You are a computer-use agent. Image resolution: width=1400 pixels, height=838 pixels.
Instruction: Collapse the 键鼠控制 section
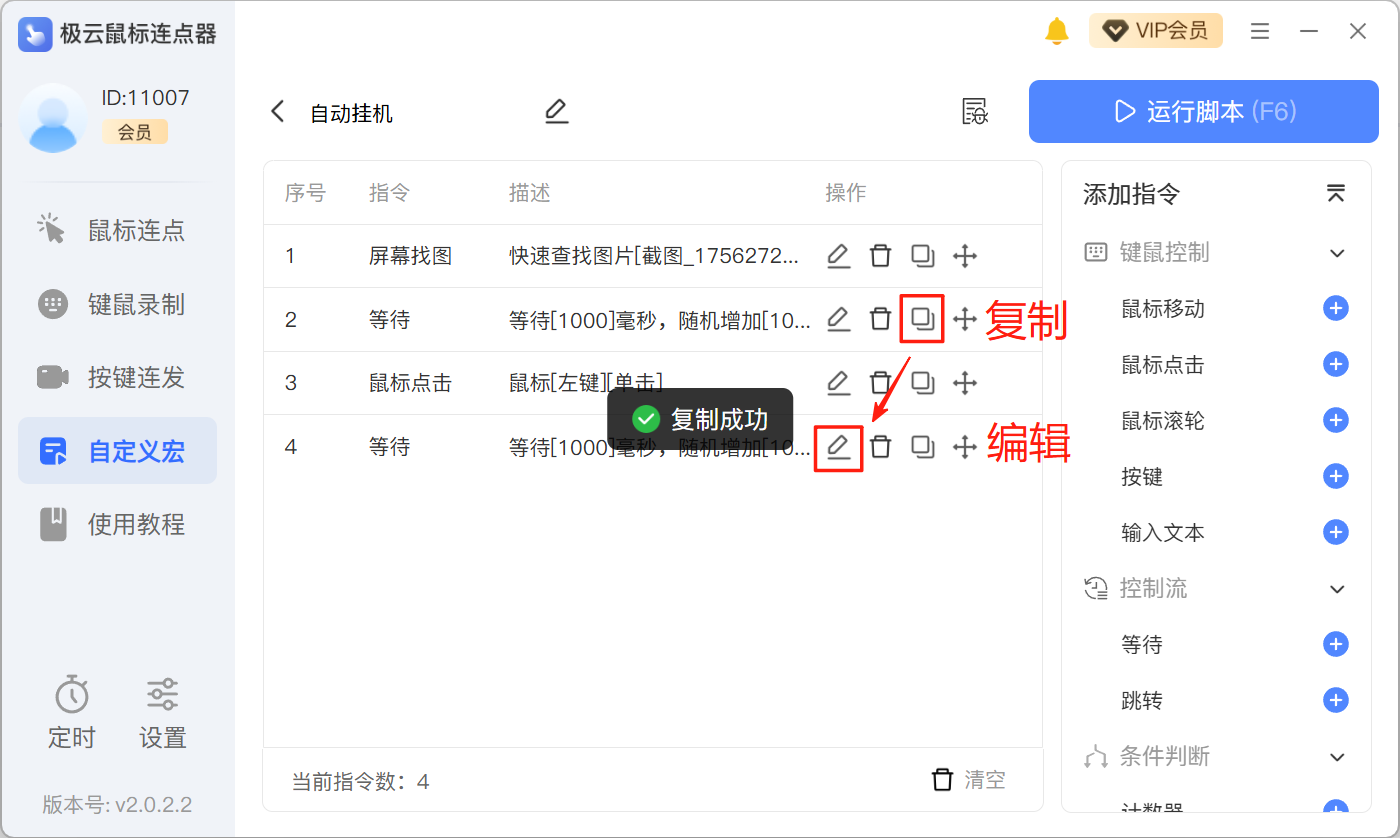1337,253
